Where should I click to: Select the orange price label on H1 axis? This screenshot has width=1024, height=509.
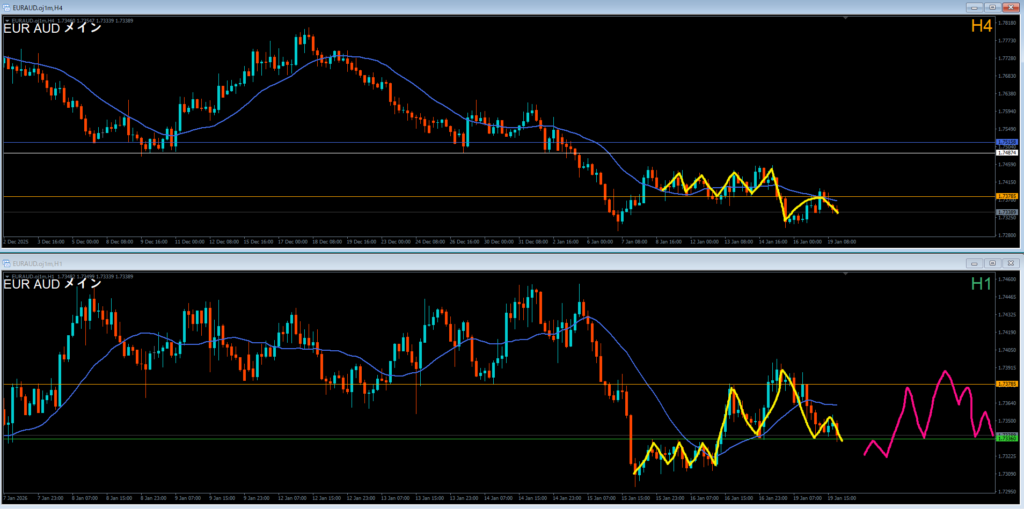1007,384
